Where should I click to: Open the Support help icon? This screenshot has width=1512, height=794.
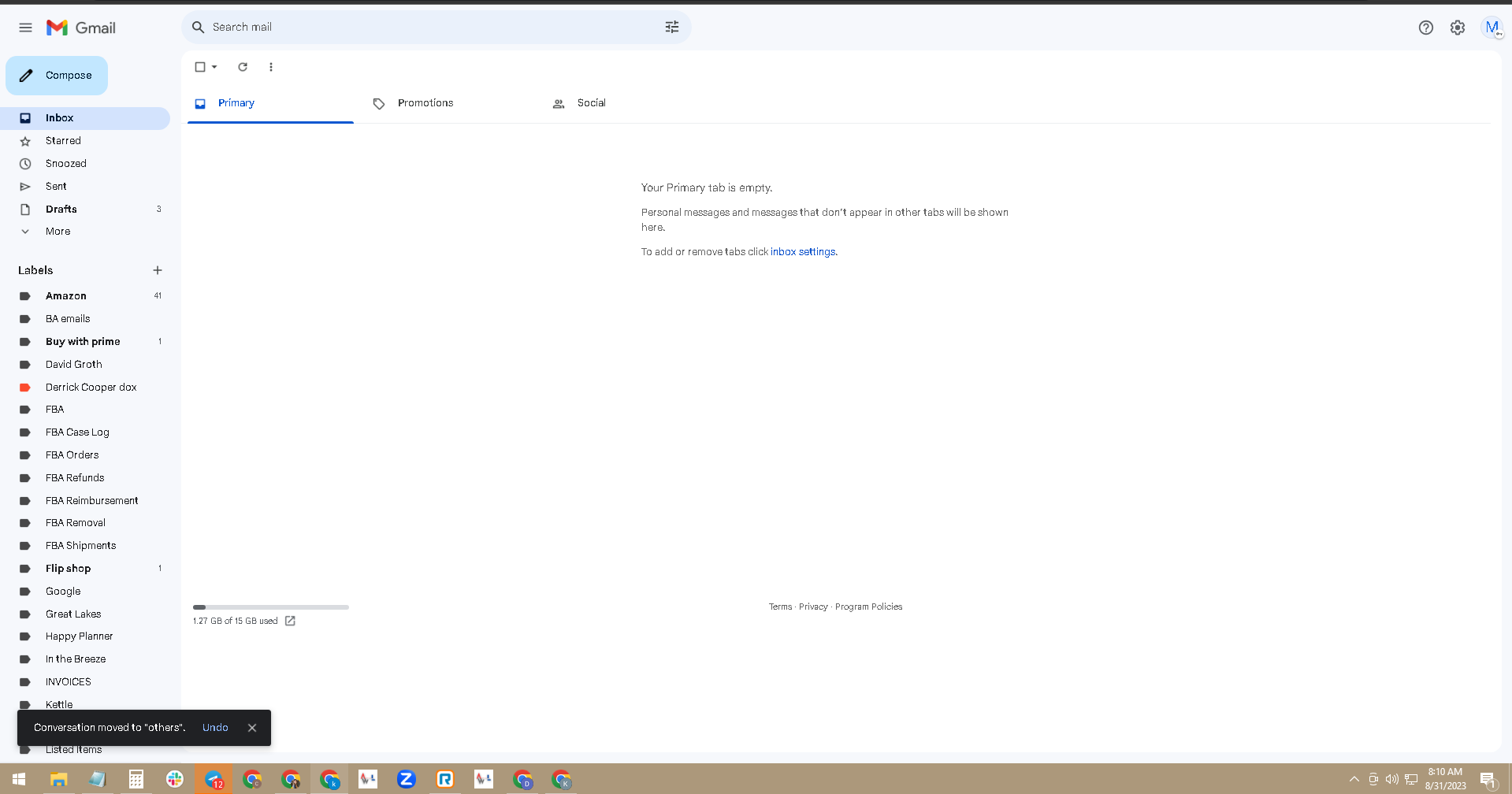pos(1425,28)
